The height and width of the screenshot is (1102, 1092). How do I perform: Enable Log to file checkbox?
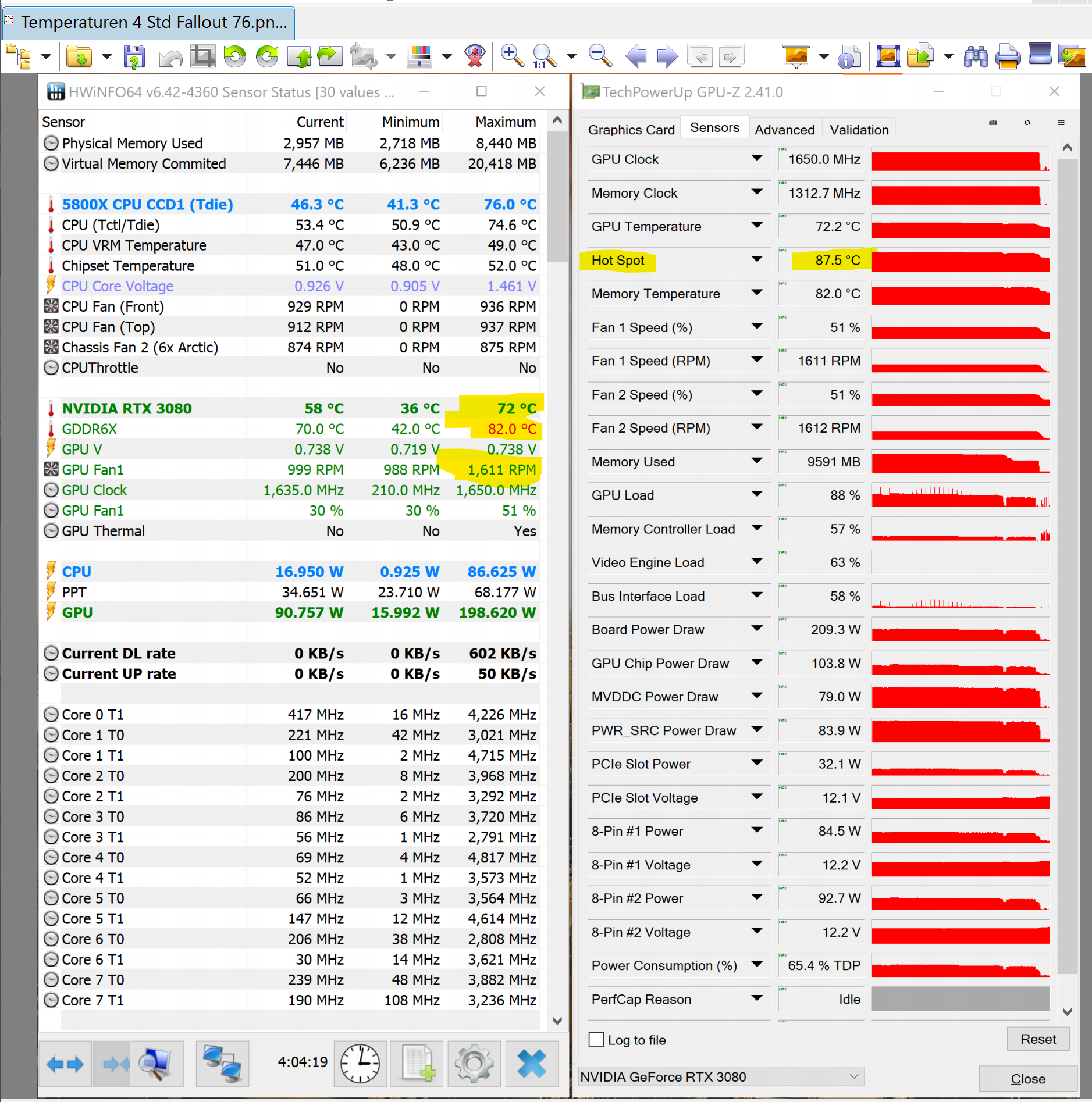596,1040
